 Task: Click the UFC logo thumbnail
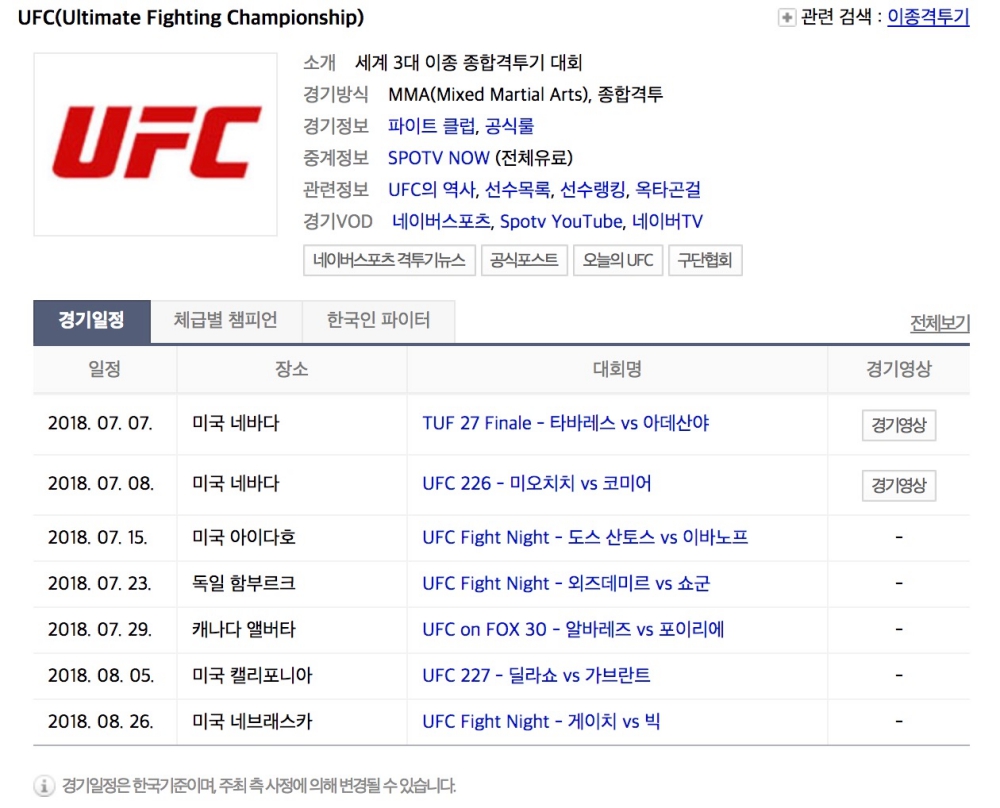tap(155, 145)
